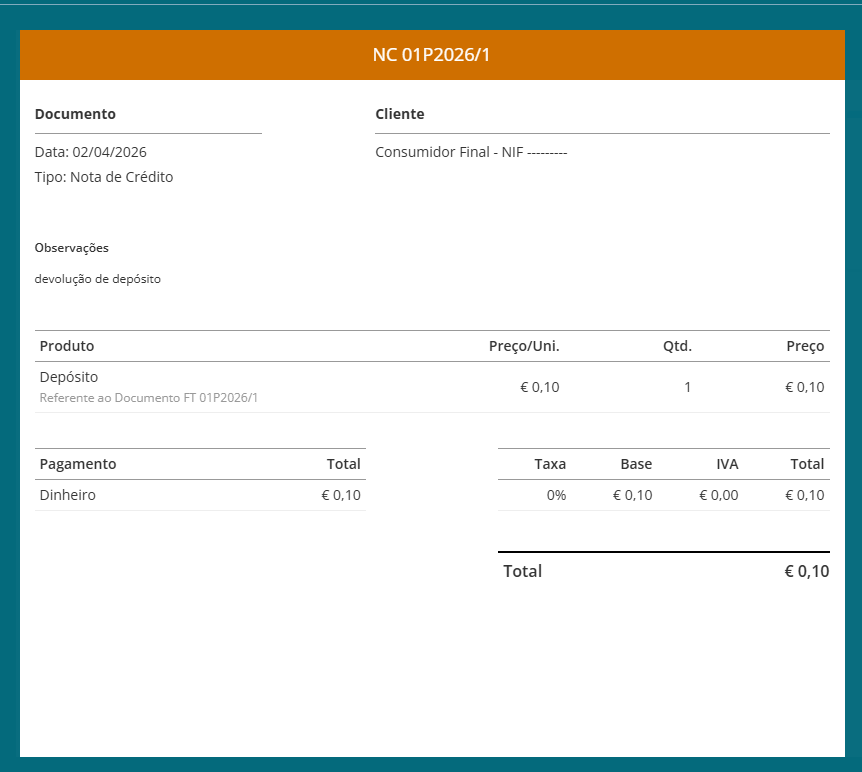Image resolution: width=862 pixels, height=772 pixels.
Task: Click the Produto column header
Action: point(67,346)
